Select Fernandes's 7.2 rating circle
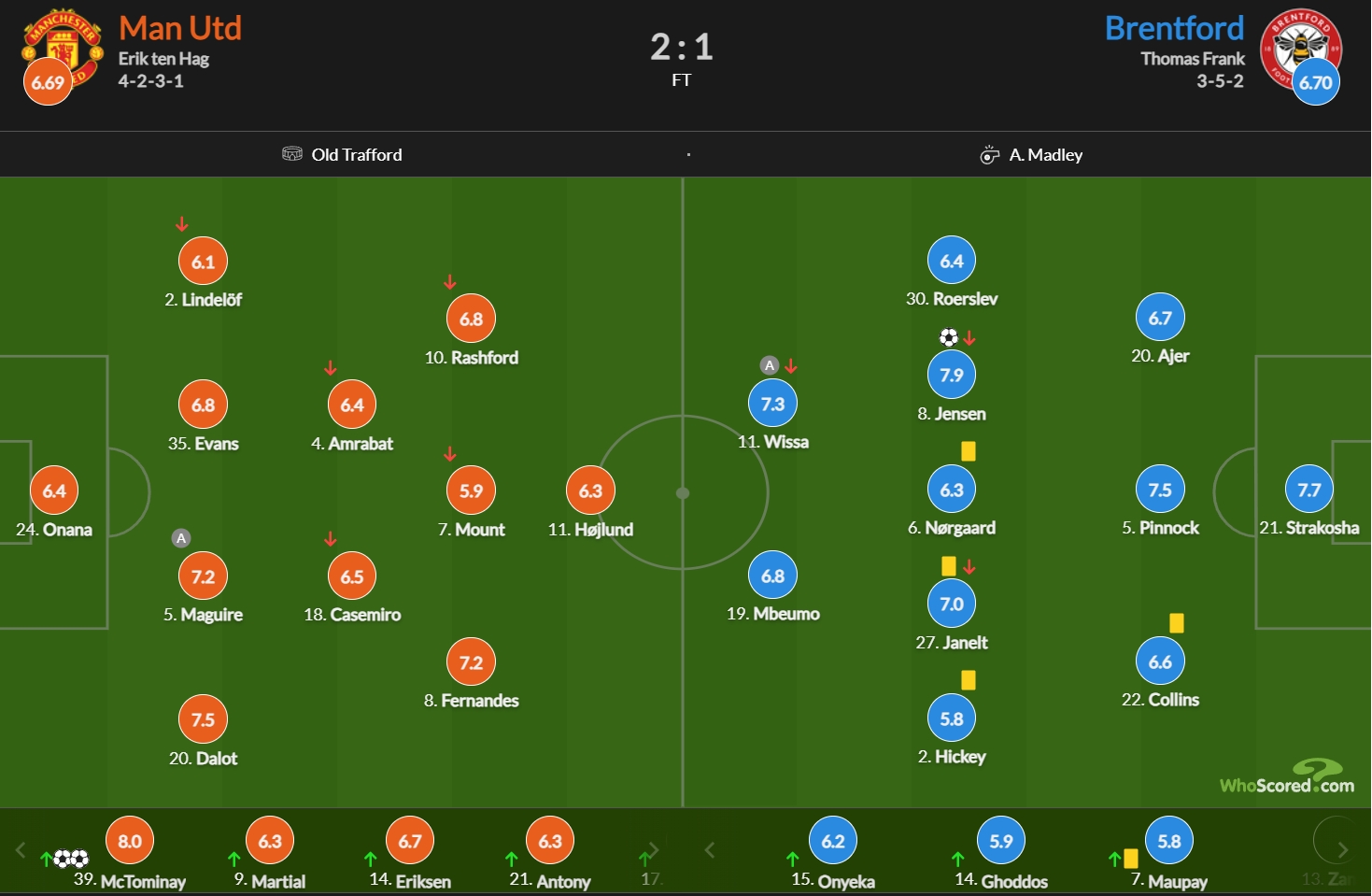This screenshot has width=1372, height=896. [x=472, y=662]
